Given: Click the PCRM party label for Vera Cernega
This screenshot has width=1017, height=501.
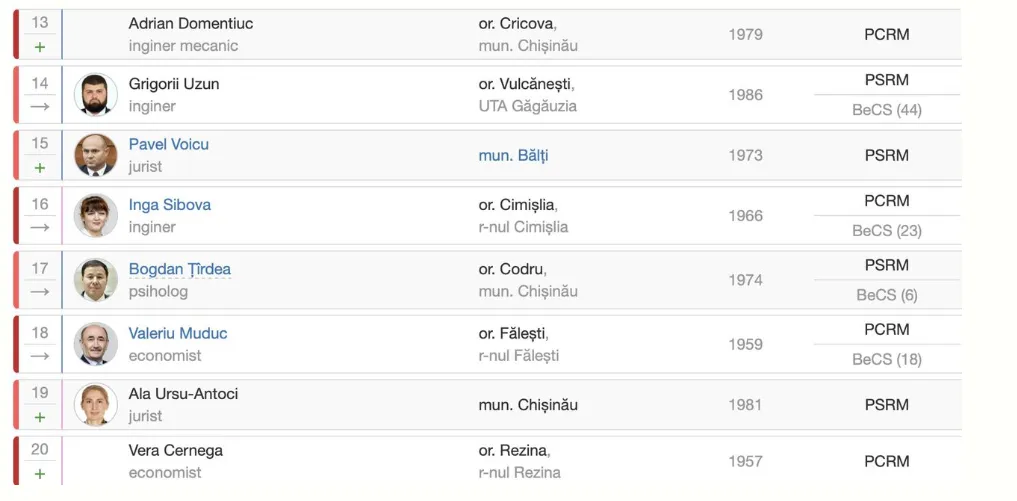Looking at the screenshot, I should (x=887, y=461).
